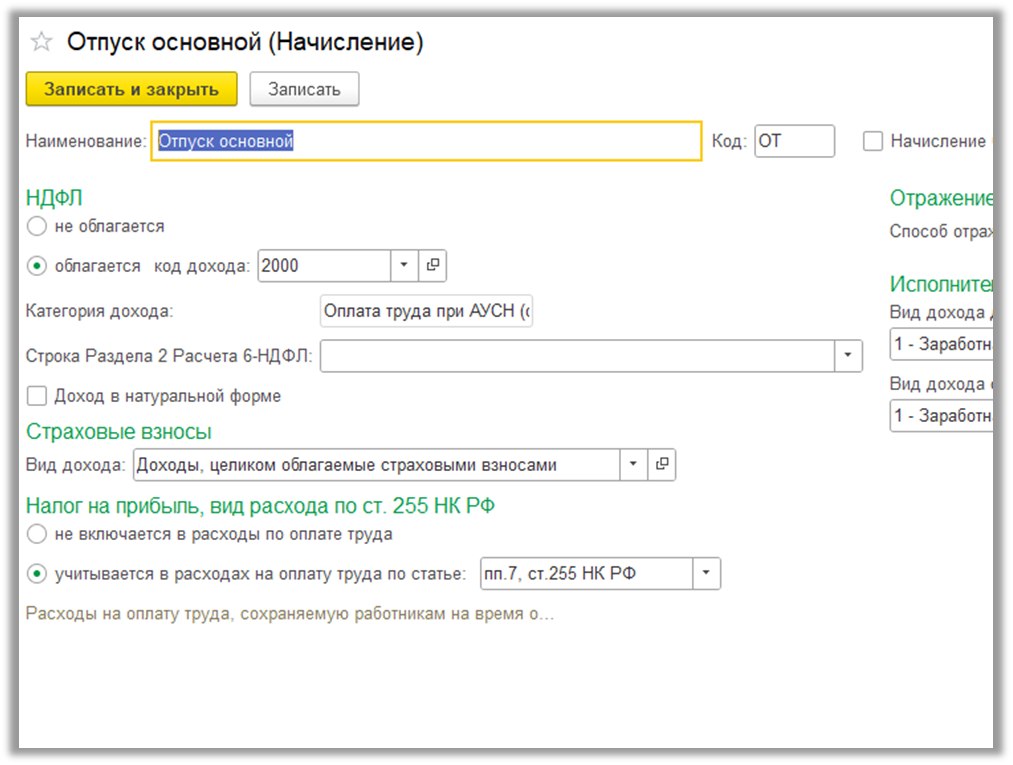Expand 'Строка Раздела 2' 6-НДФЛ dropdown
The image size is (1013, 765).
848,355
